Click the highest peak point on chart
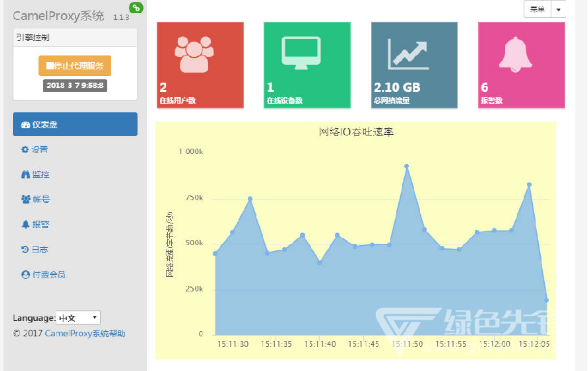 coord(406,166)
